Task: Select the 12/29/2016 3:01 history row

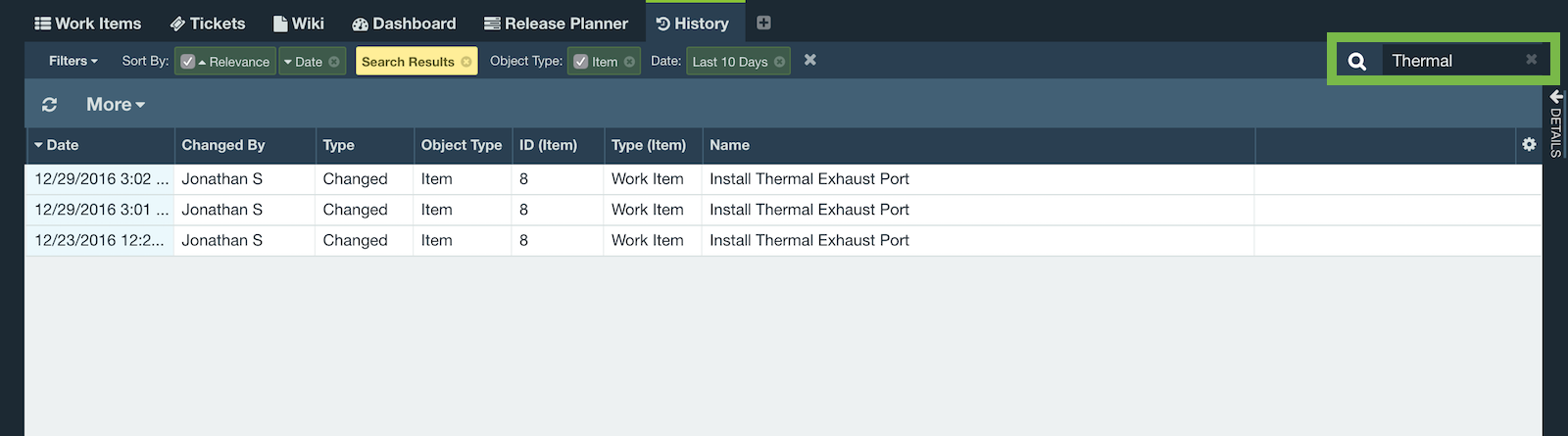Action: (783, 210)
